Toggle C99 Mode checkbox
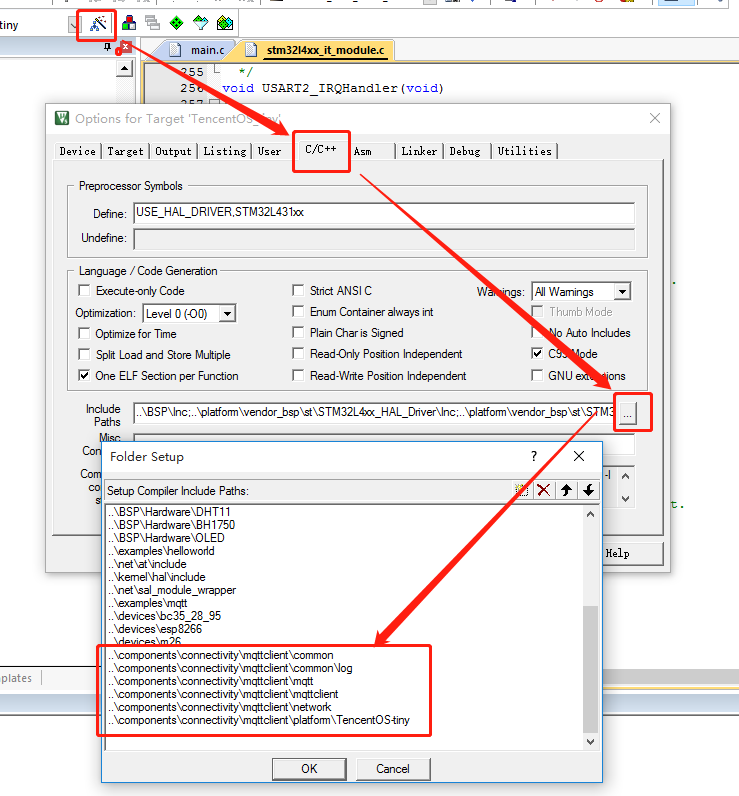 click(x=537, y=353)
